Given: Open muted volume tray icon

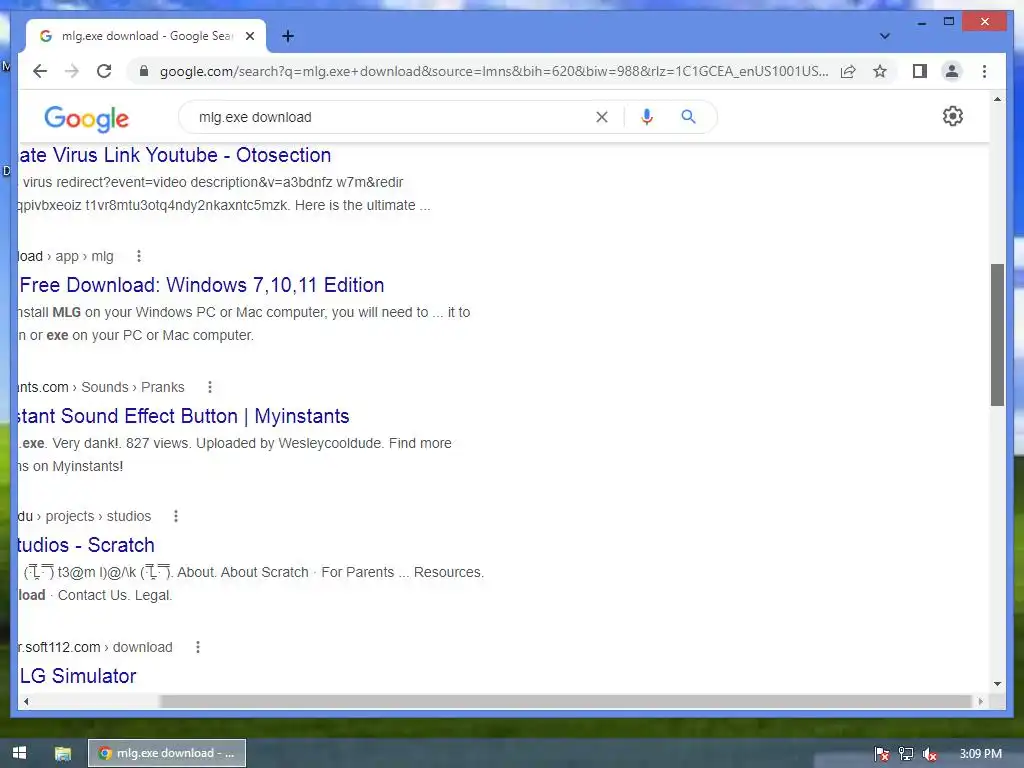Looking at the screenshot, I should point(930,754).
